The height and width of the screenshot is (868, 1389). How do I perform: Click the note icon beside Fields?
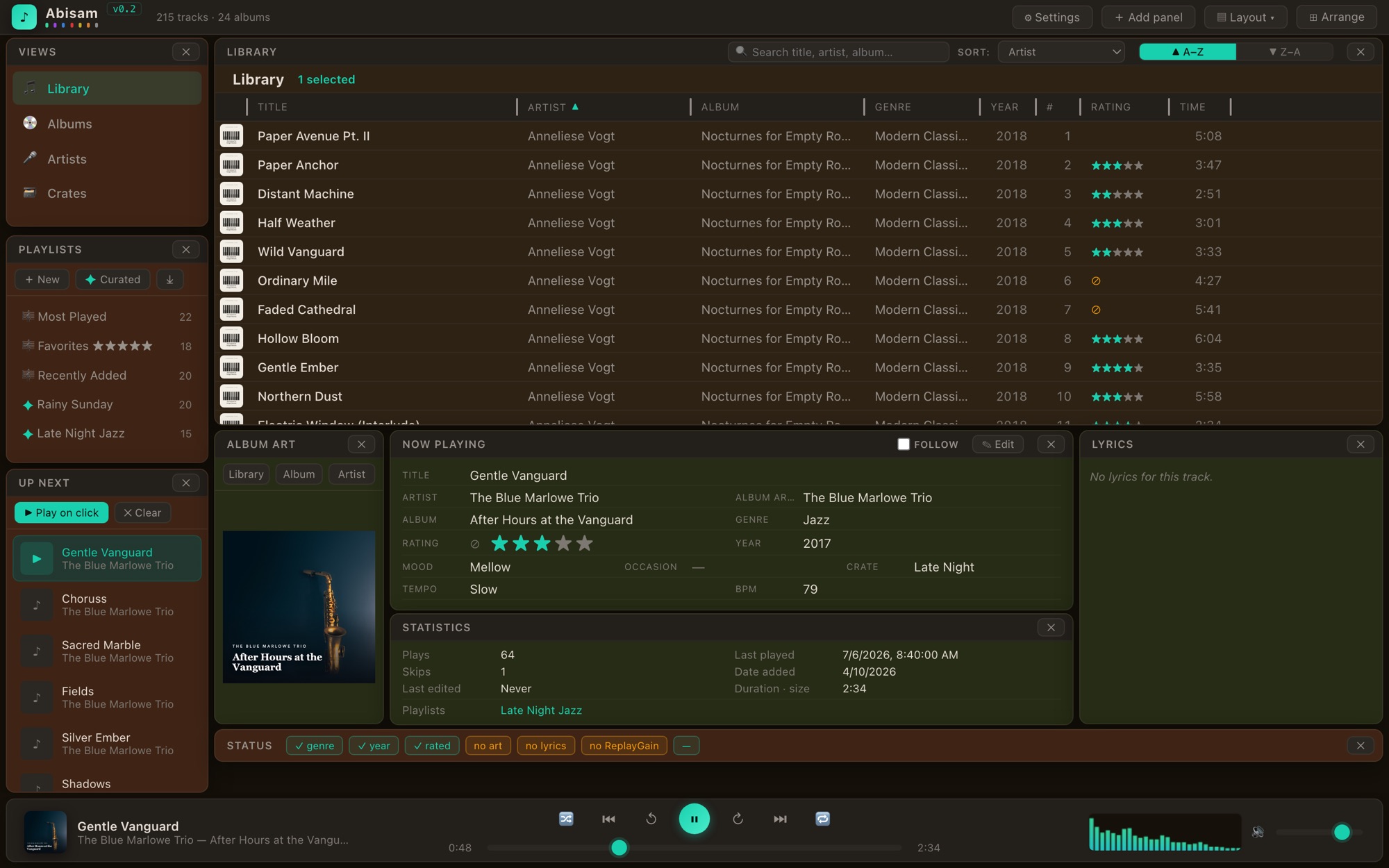click(x=37, y=697)
